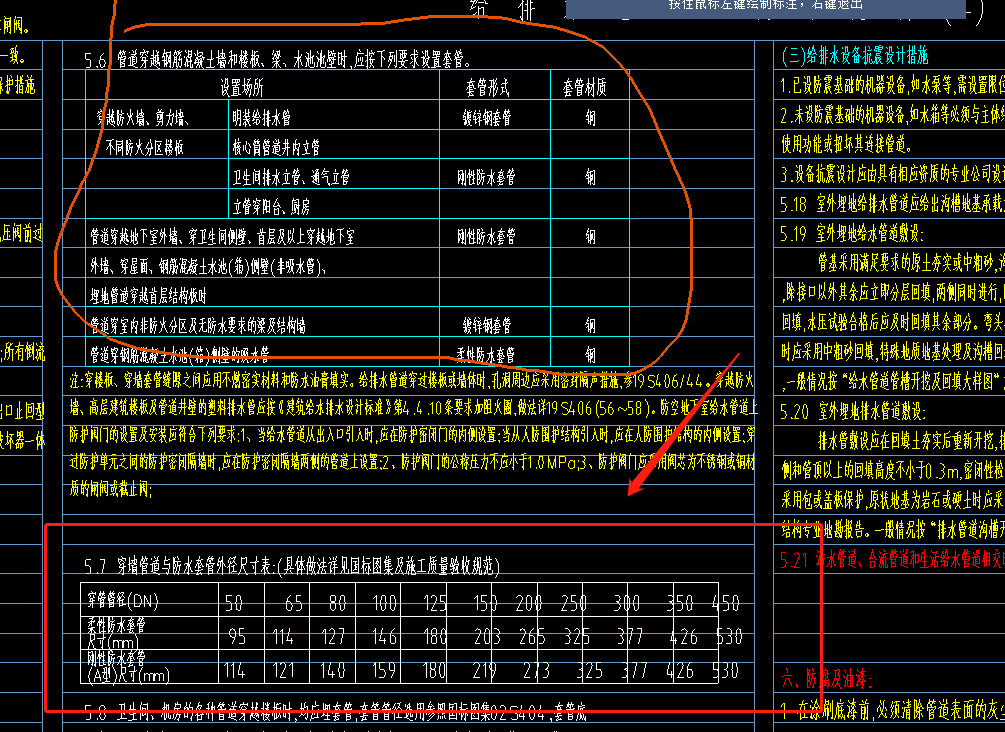
Task: Click the '5.19 室外埋地给水管道敷设:' heading
Action: pyautogui.click(x=852, y=234)
